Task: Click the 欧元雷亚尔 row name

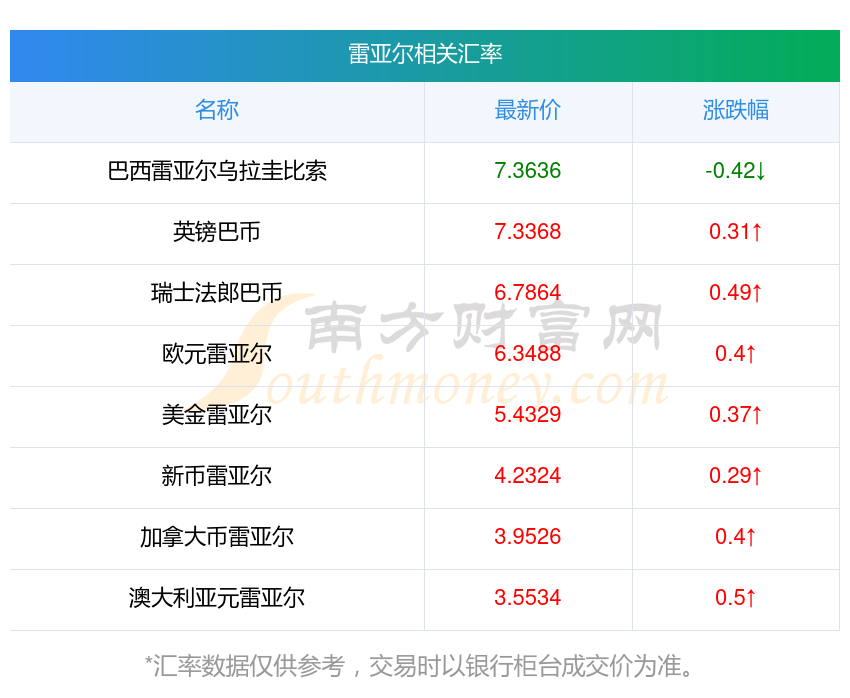Action: click(x=217, y=354)
